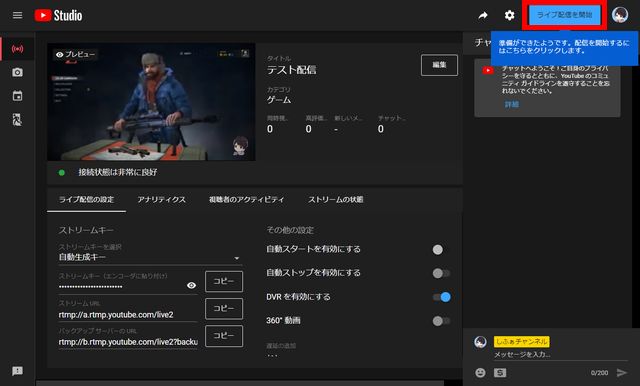
Task: Click the send feedback icon in sidebar
Action: coord(17,370)
